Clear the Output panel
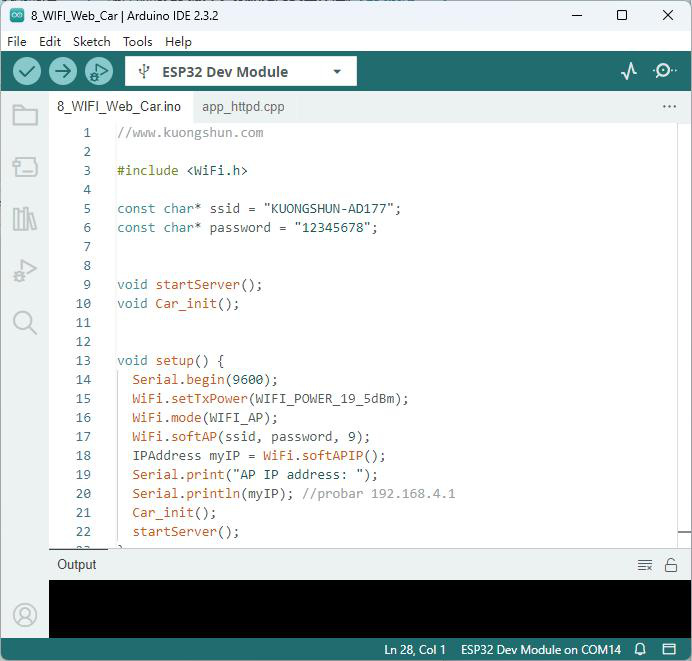Viewport: 692px width, 661px height. click(645, 565)
